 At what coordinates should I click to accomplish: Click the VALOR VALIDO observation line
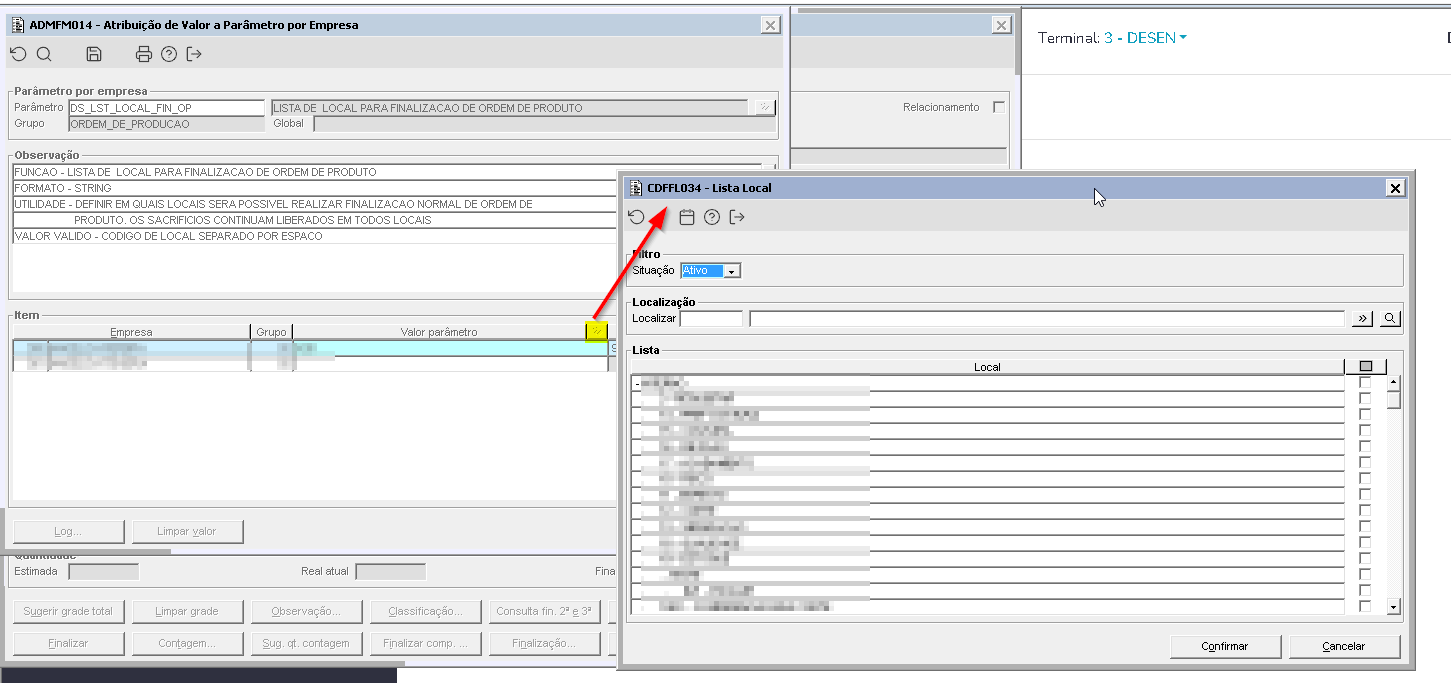[314, 236]
